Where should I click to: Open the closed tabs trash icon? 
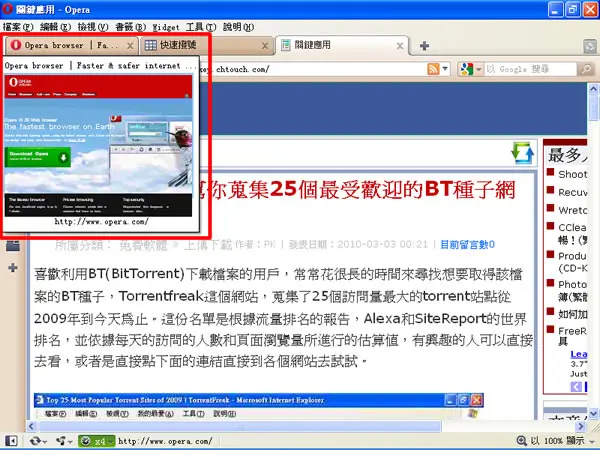pos(590,46)
